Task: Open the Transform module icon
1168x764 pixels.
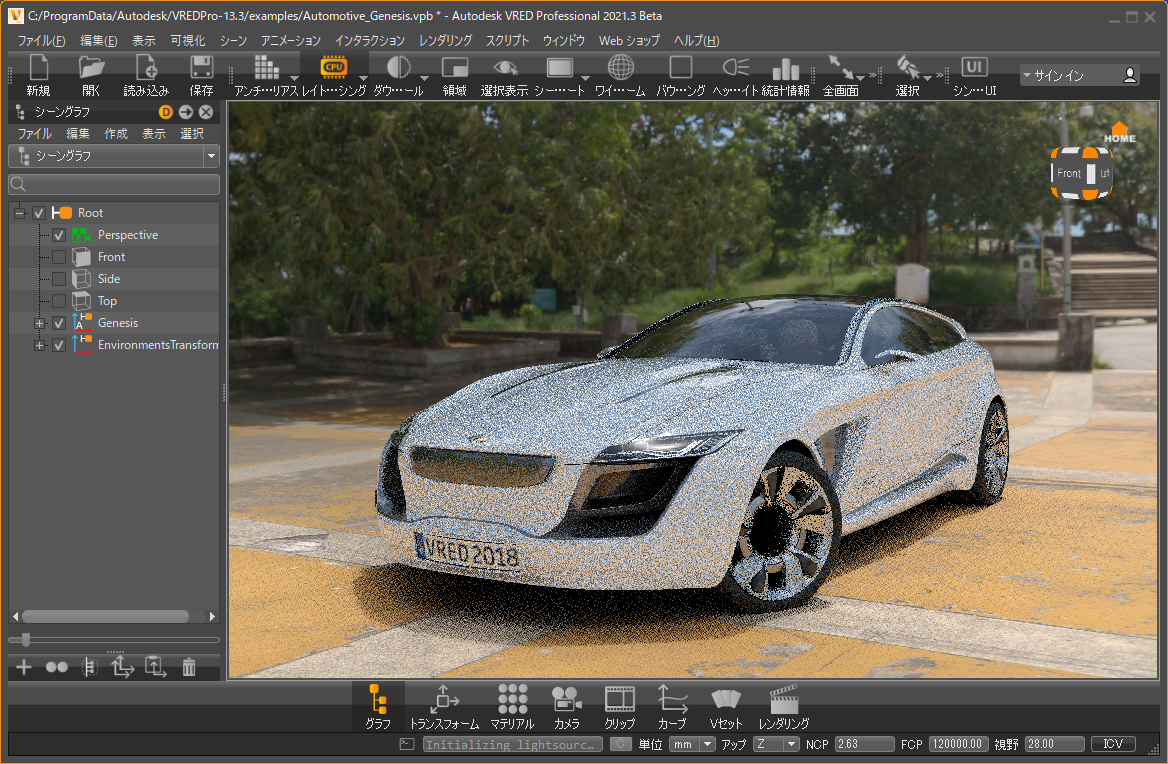Action: tap(444, 705)
